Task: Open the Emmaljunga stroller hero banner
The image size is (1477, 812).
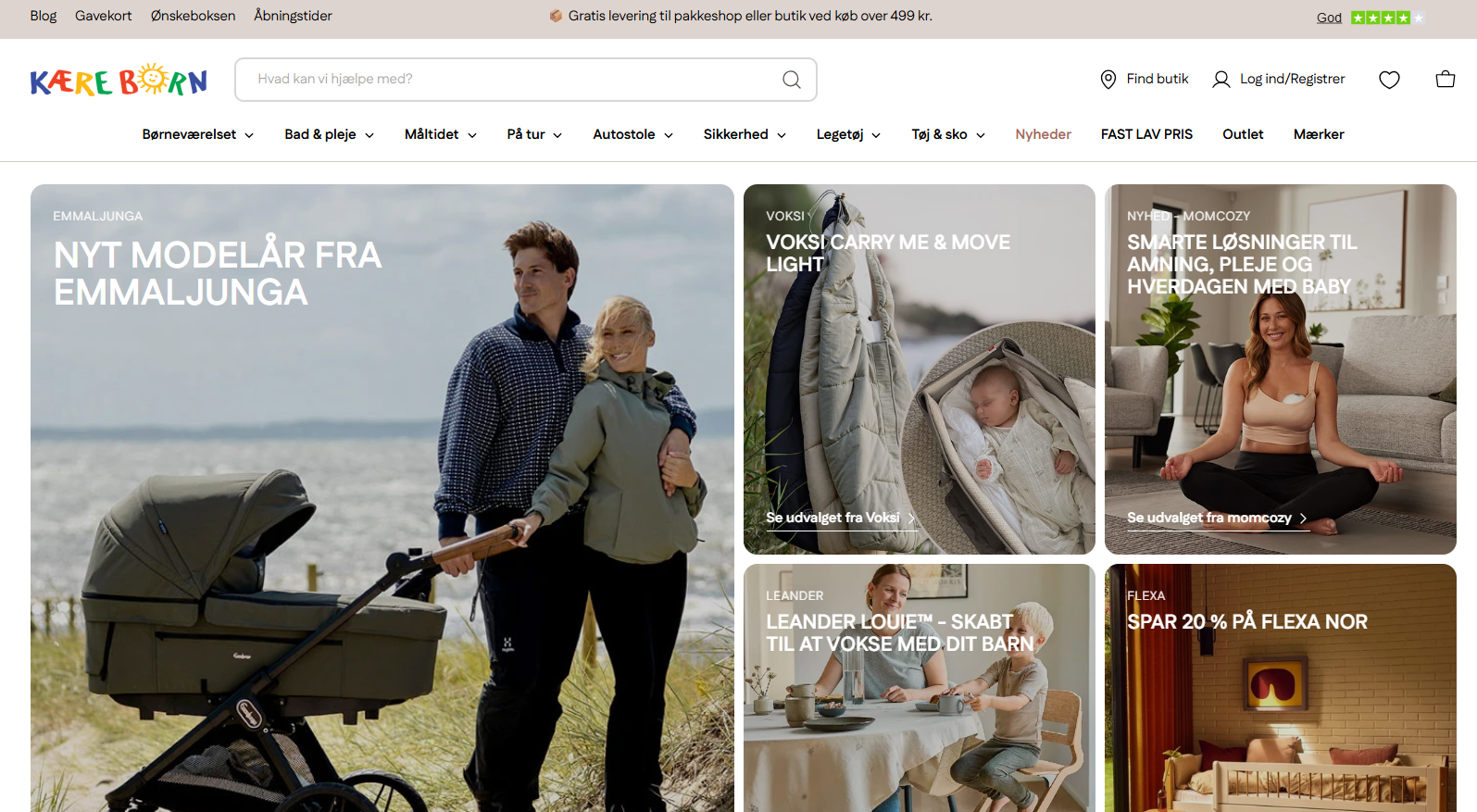Action: point(382,498)
